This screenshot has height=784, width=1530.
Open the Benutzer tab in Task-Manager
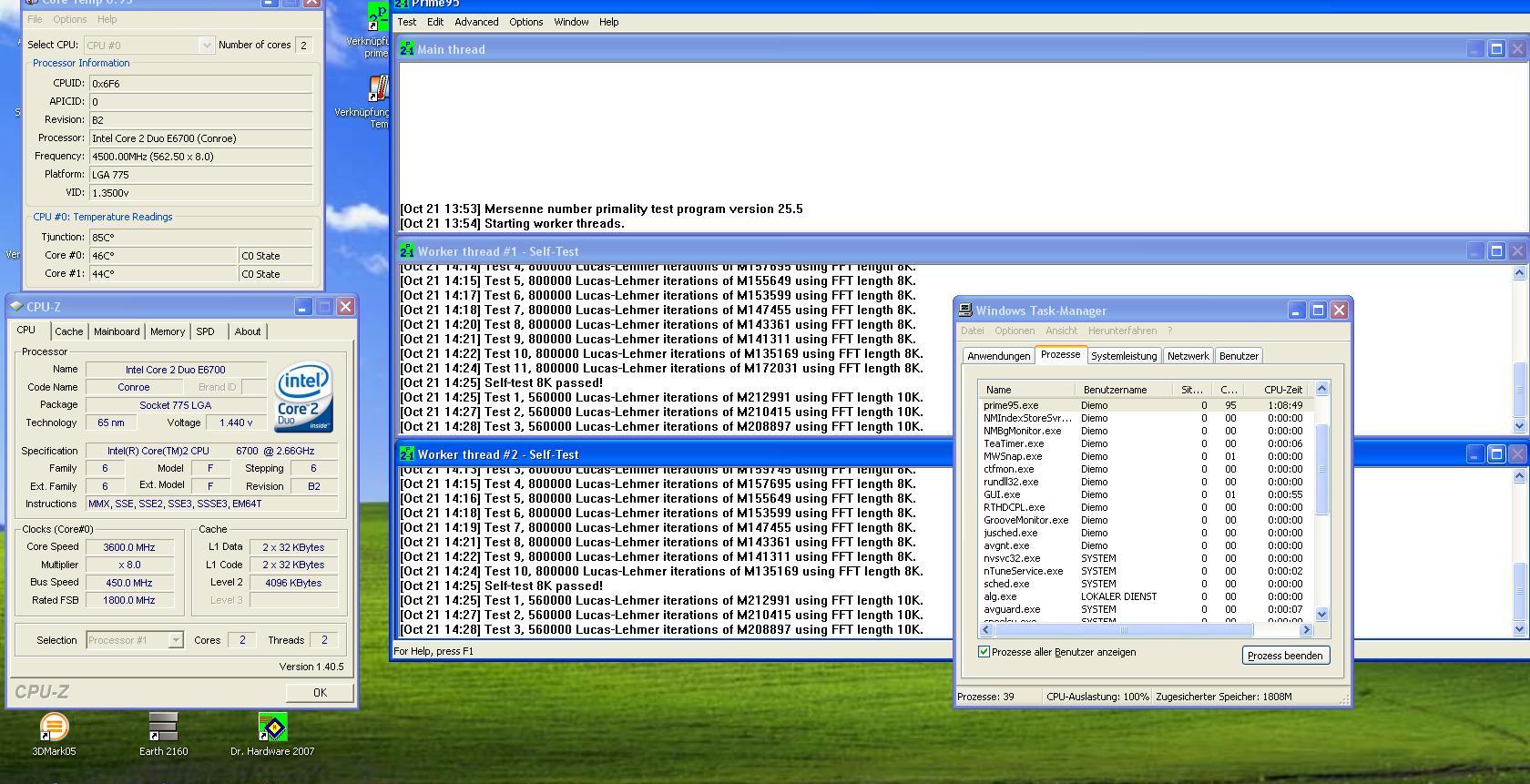(x=1239, y=356)
